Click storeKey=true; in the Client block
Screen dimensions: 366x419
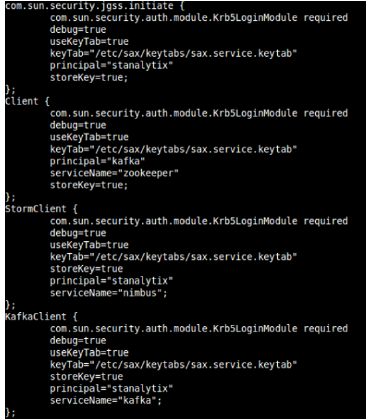[89, 185]
